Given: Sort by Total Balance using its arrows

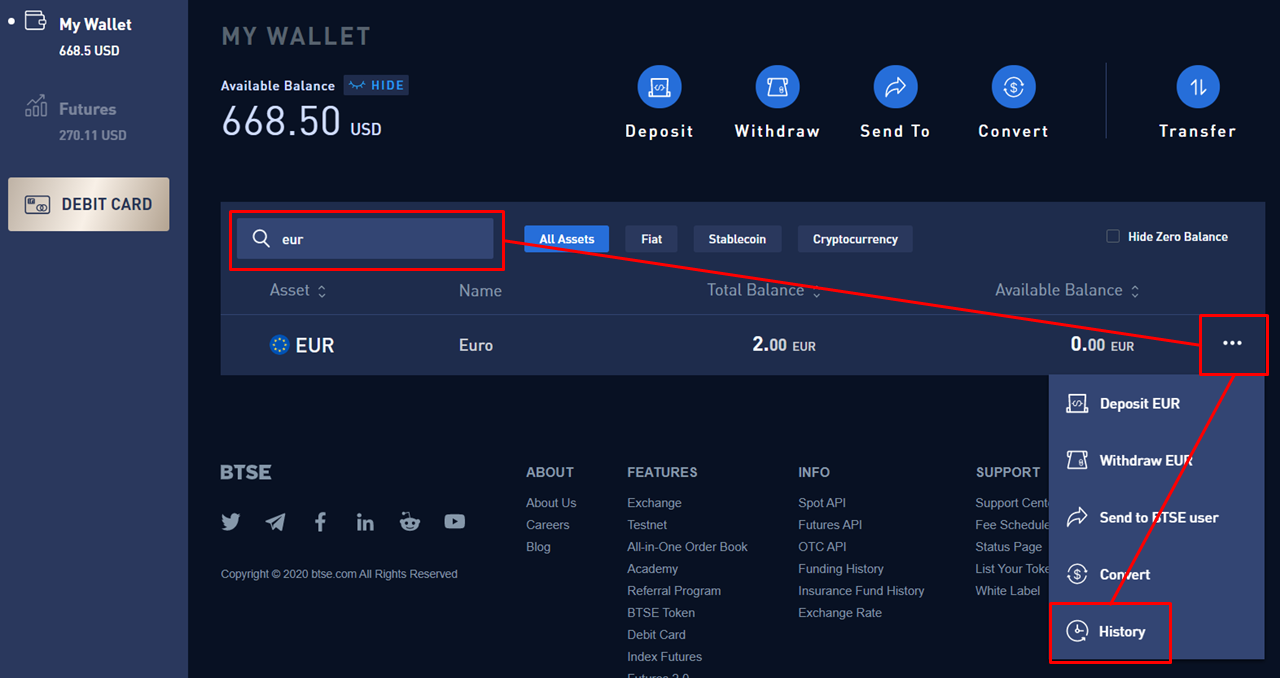Looking at the screenshot, I should [817, 291].
